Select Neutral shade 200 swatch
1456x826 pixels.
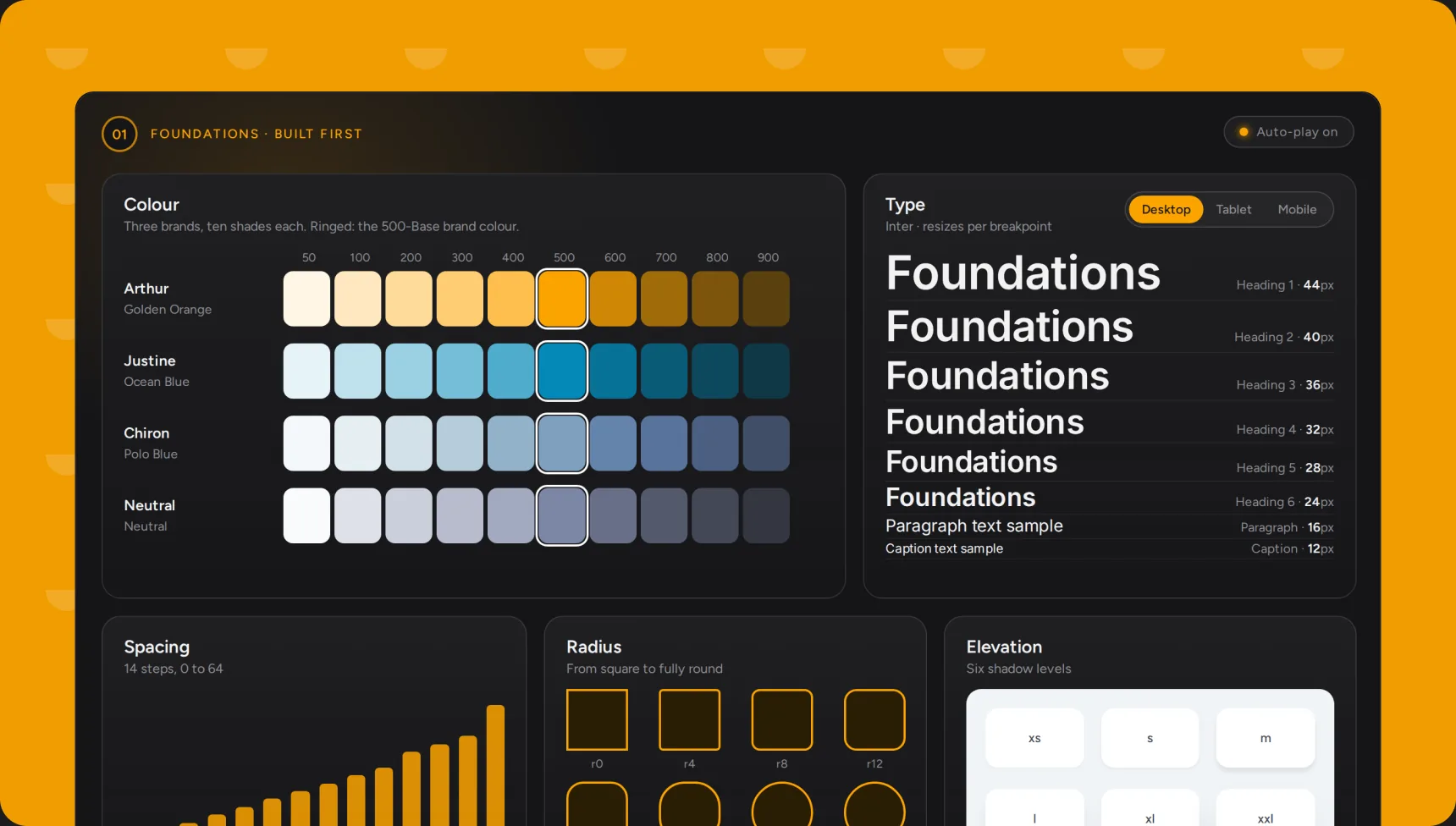coord(409,515)
